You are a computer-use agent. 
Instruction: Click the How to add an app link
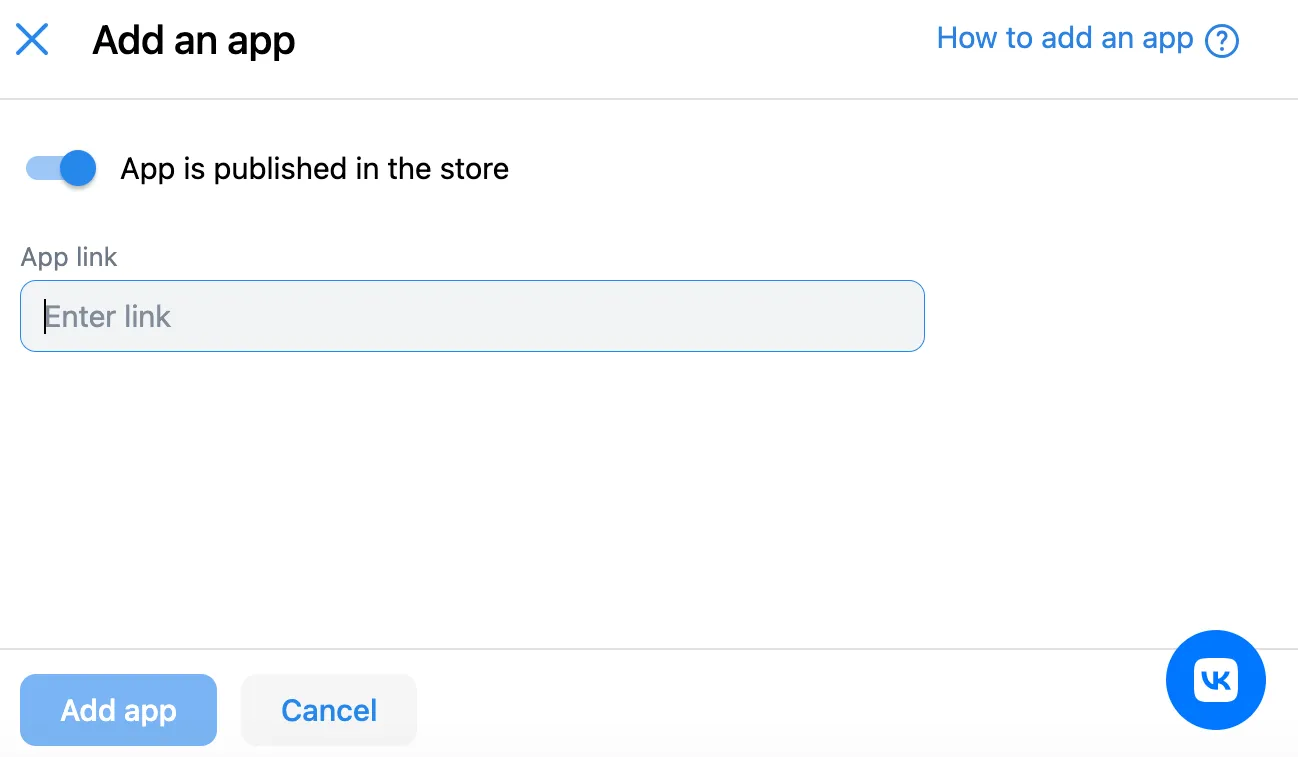click(x=1063, y=38)
